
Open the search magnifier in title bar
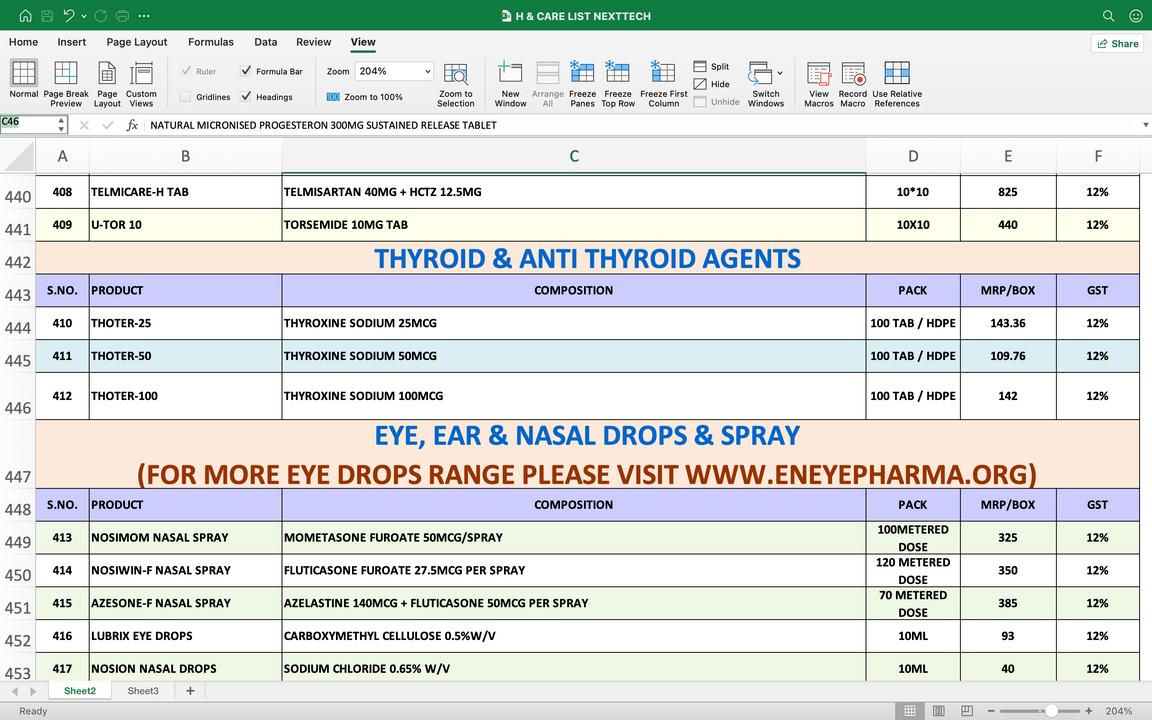pos(1109,15)
